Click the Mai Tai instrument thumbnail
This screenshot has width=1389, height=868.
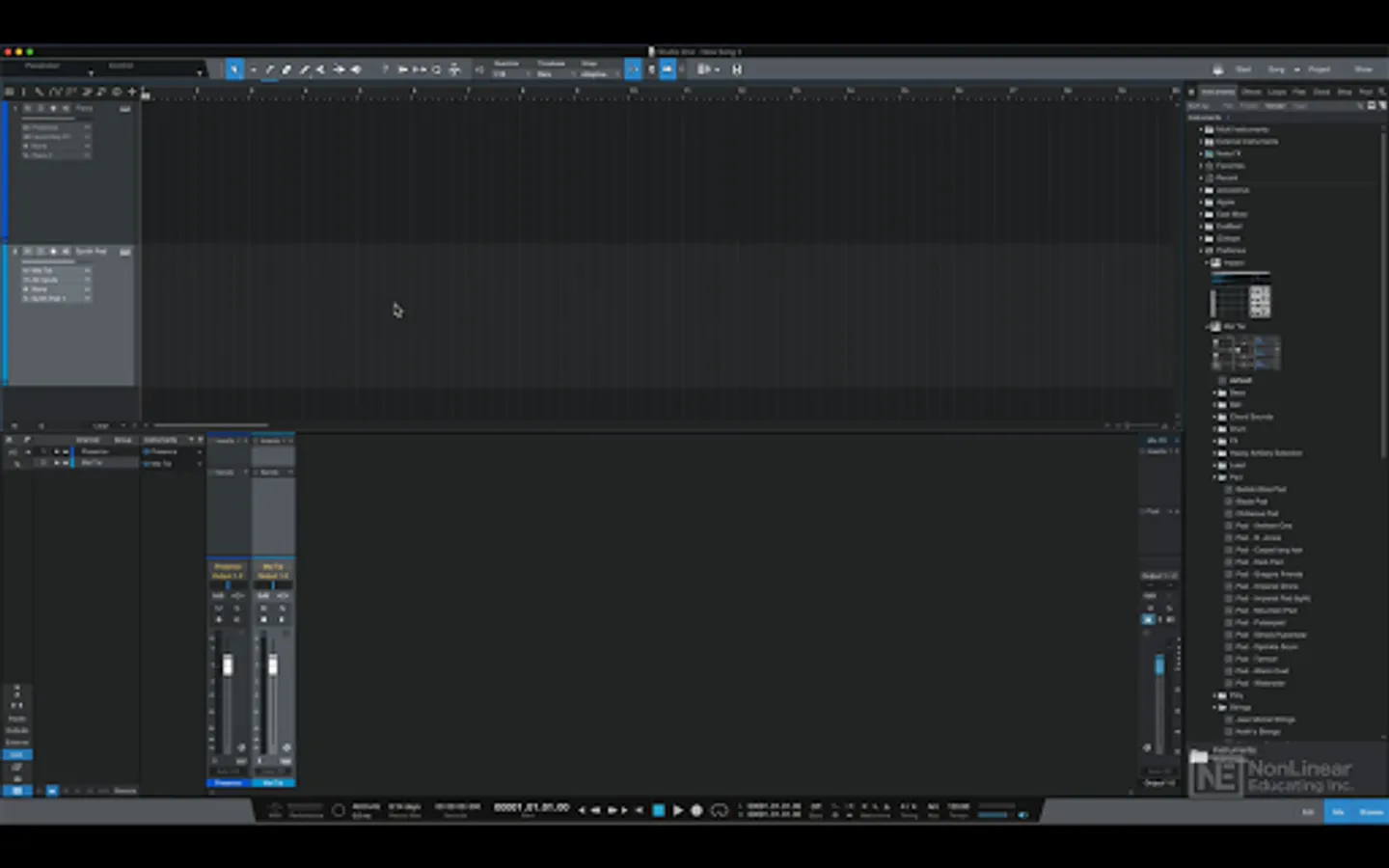(x=1245, y=353)
